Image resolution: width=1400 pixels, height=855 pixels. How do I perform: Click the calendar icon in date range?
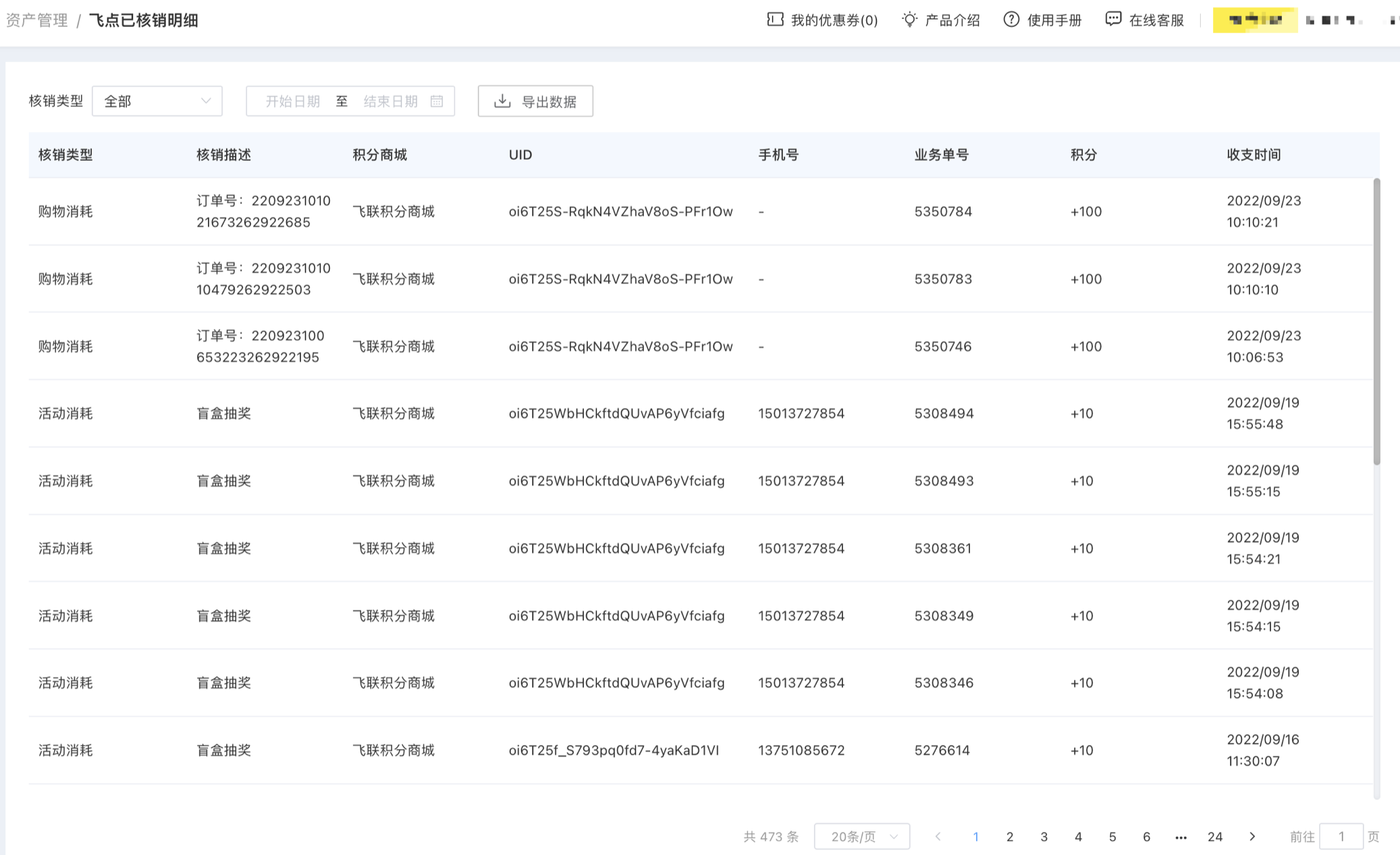pos(437,101)
